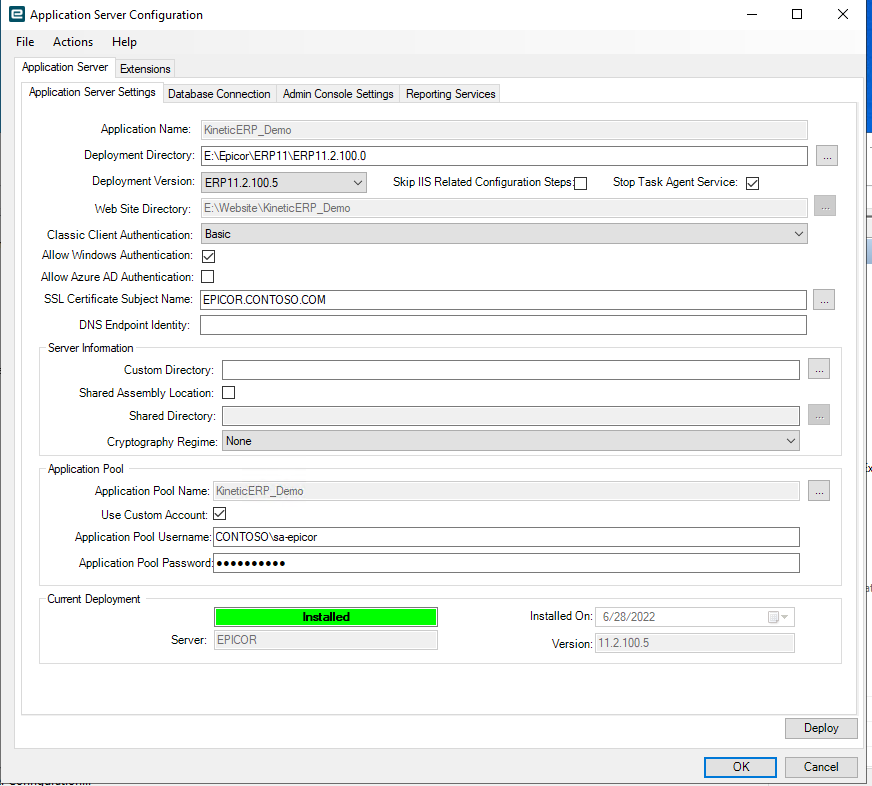Minimize the Application Server Configuration window
Screen dimensions: 872x786
pos(752,14)
